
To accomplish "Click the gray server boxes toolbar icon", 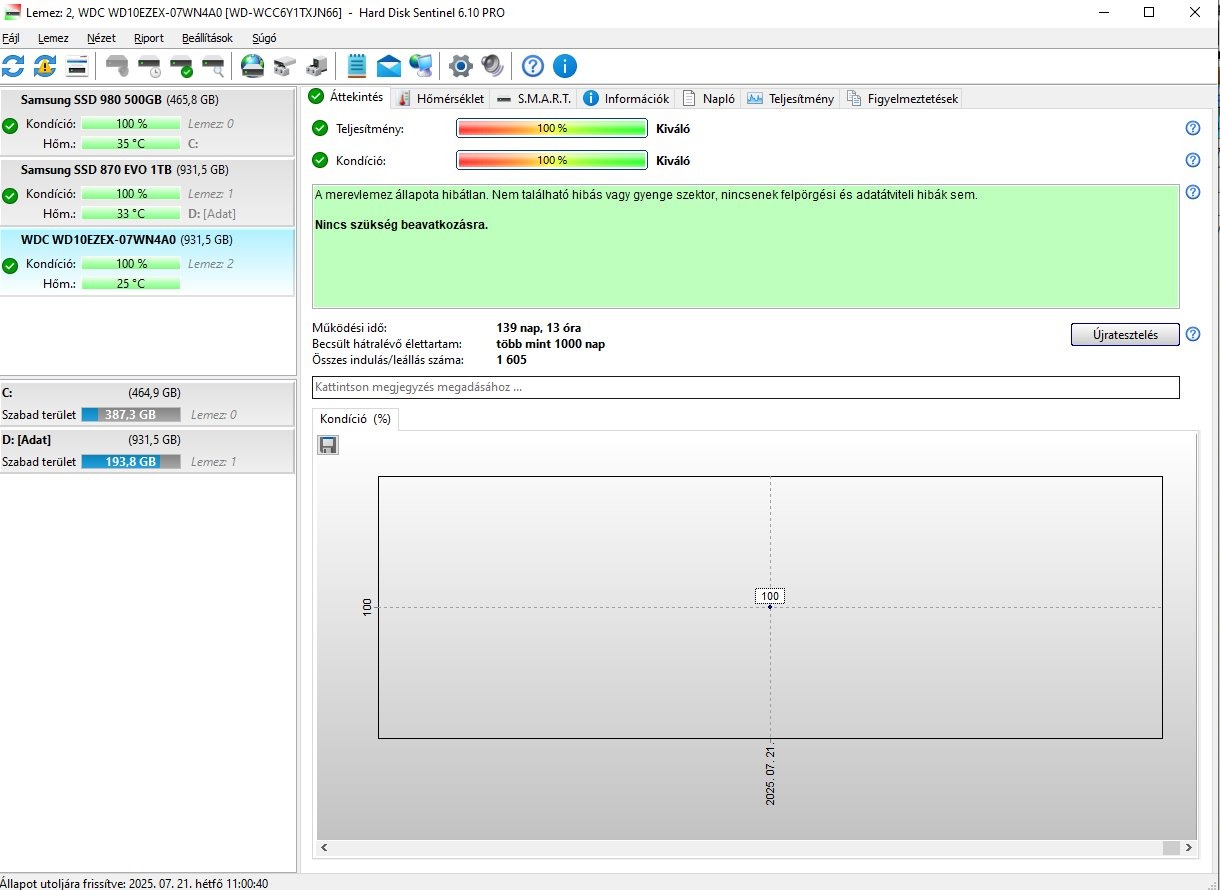I will tap(285, 67).
